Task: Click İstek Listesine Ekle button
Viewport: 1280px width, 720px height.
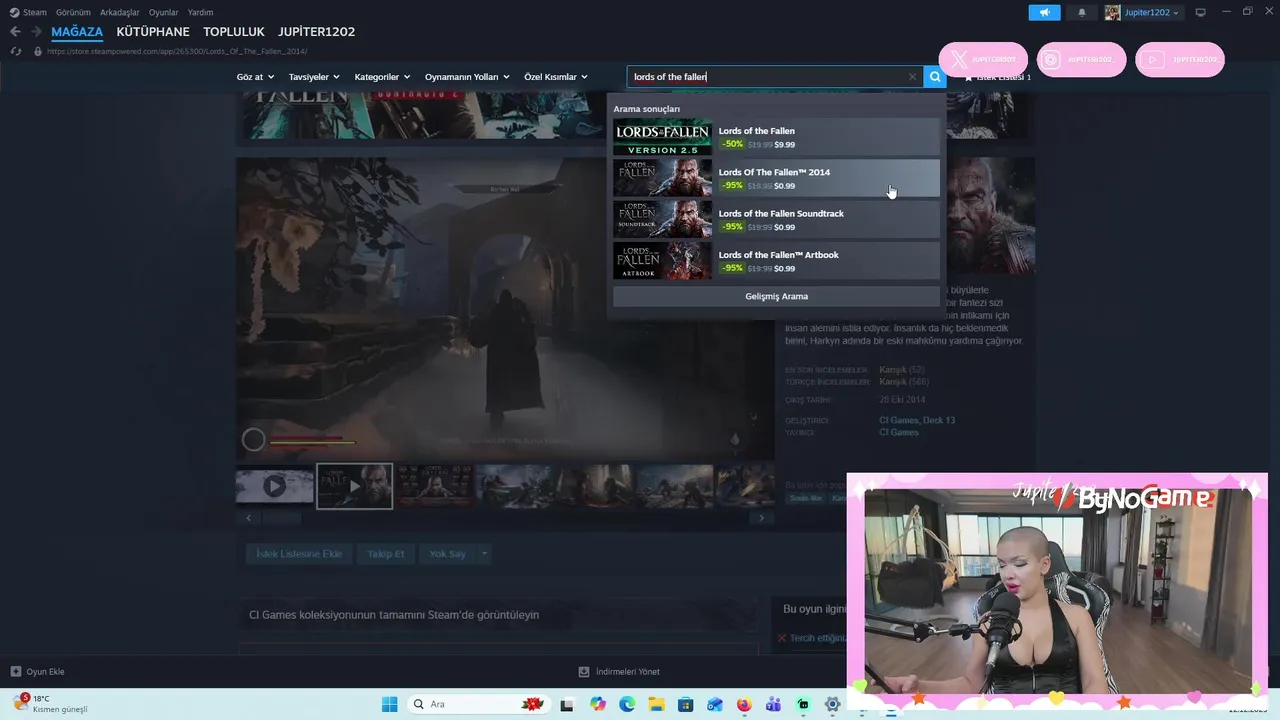Action: 299,553
